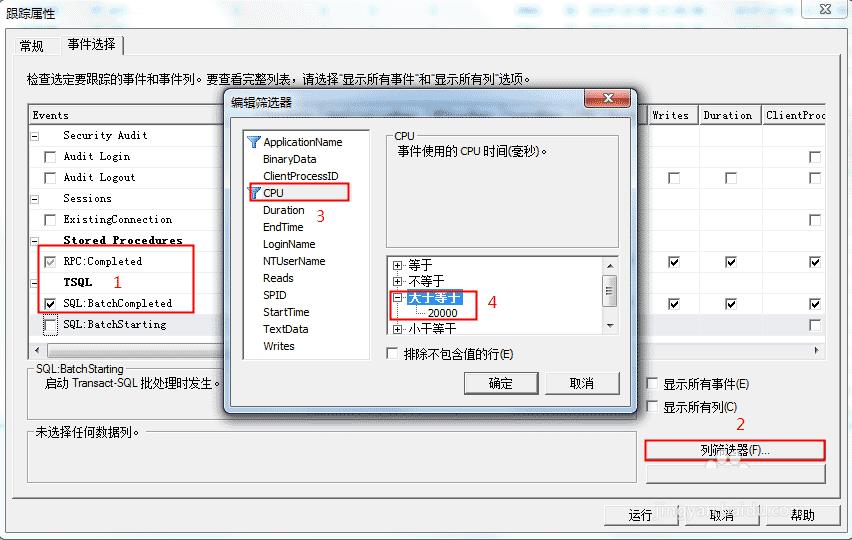Image resolution: width=852 pixels, height=540 pixels.
Task: Tick the Audit Logout event checkbox
Action: tap(50, 178)
